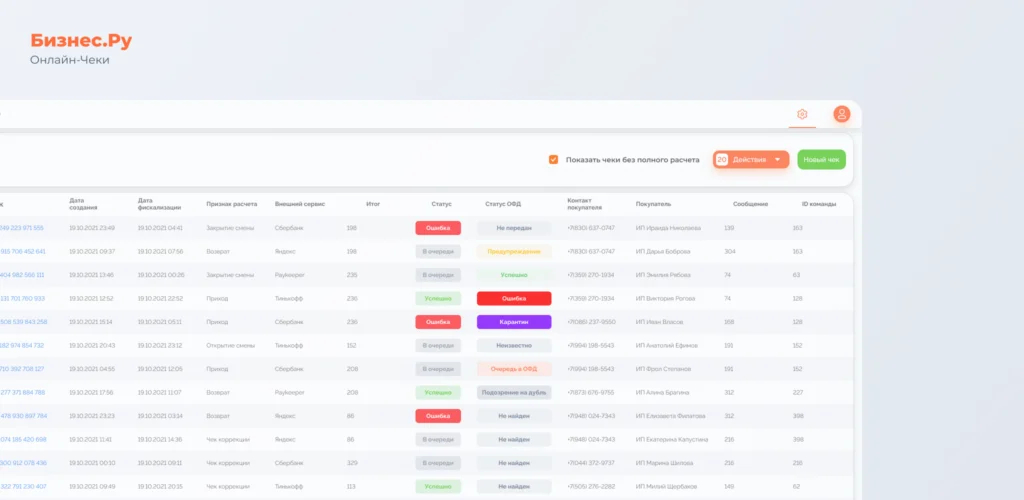The width and height of the screenshot is (1024, 500).
Task: Select buyer 'ИП Анатолий Ефимов'
Action: [x=667, y=345]
